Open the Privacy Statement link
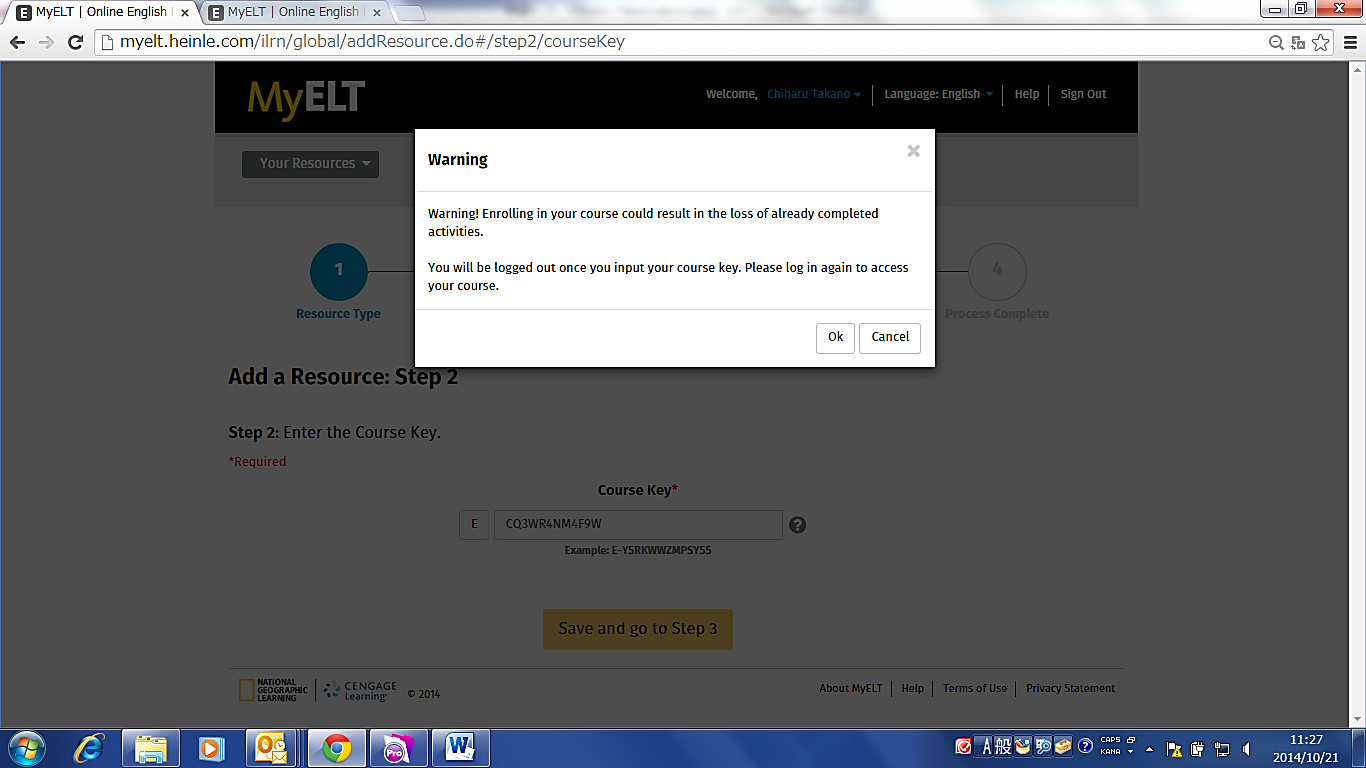 click(x=1070, y=688)
